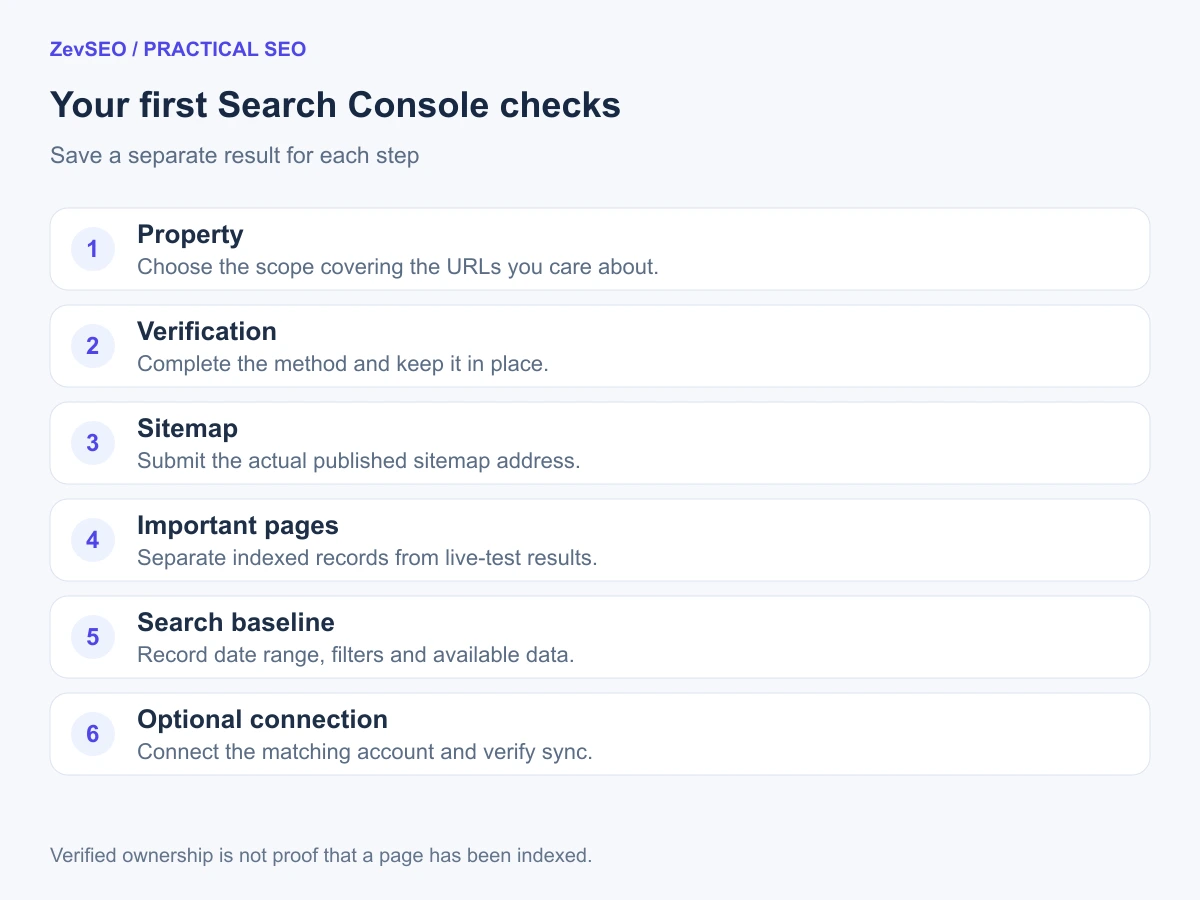
Task: Click 'Connect the matching account and verify sync'
Action: tap(365, 752)
